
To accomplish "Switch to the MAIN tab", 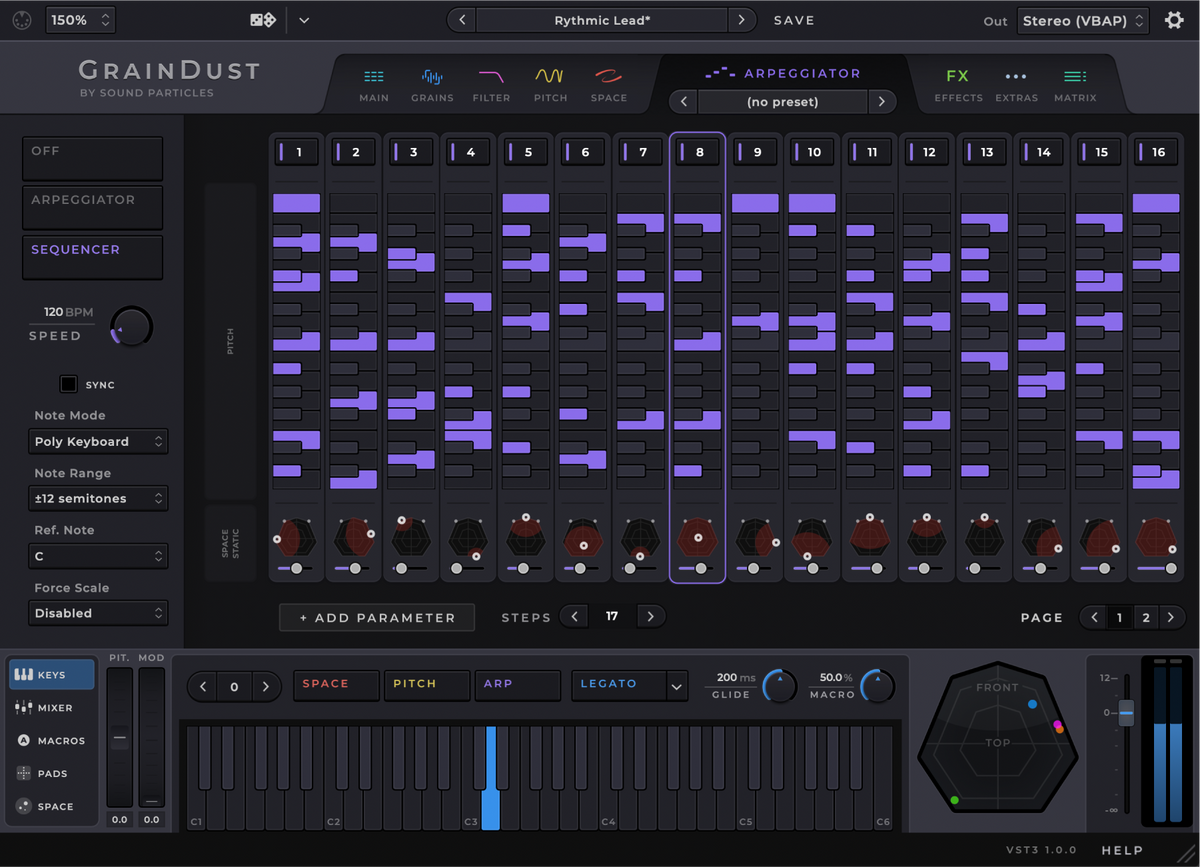I will (x=374, y=82).
